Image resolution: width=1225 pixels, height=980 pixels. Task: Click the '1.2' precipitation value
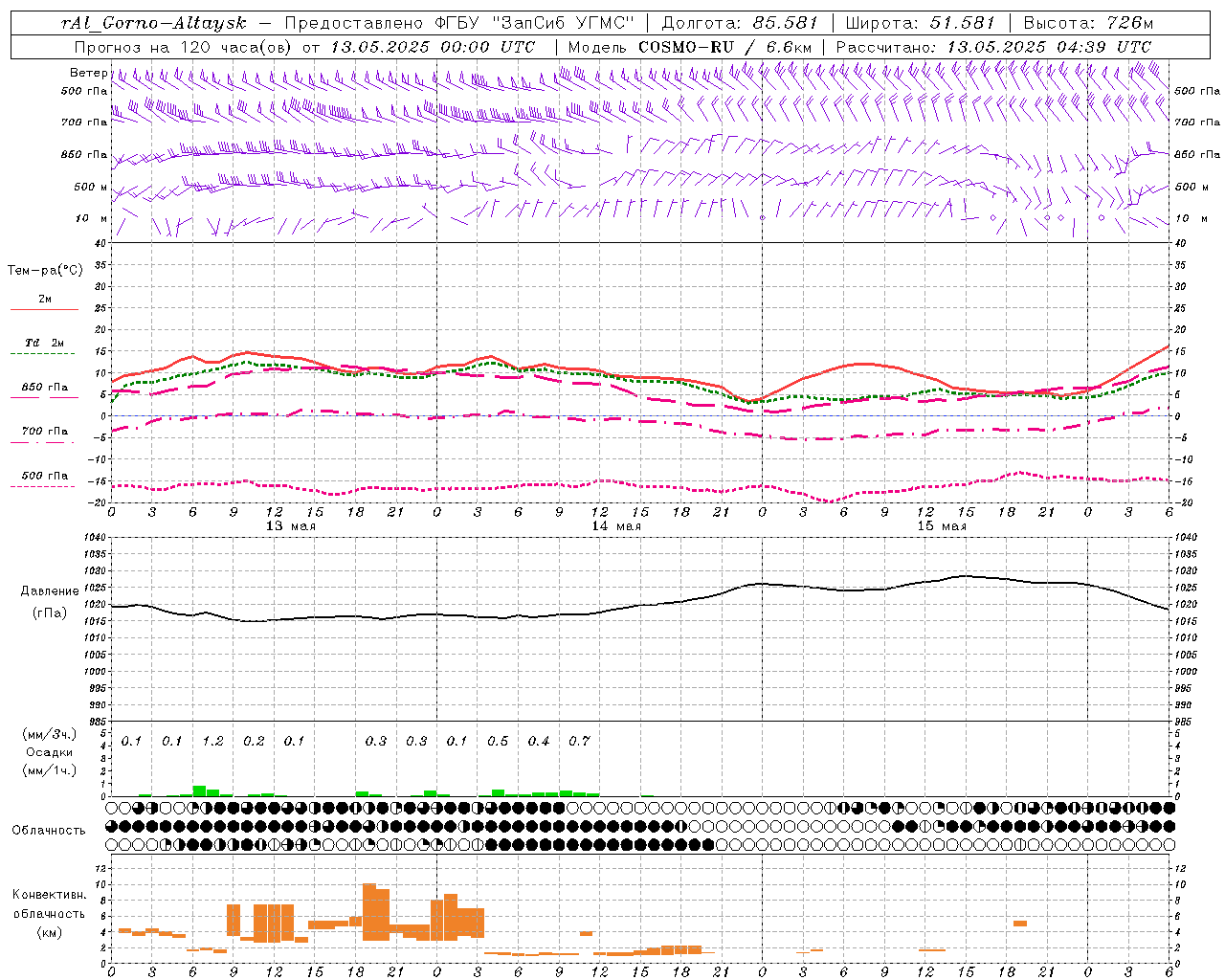(x=212, y=741)
